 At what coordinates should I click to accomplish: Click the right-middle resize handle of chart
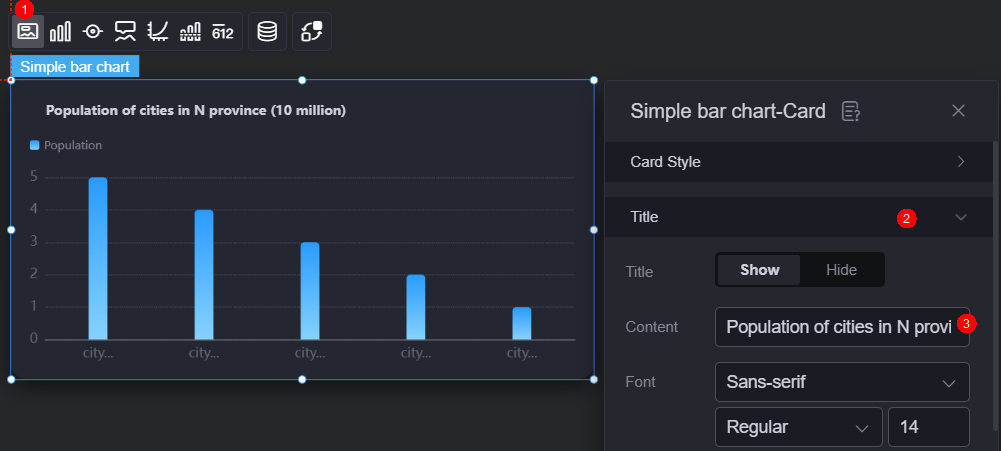tap(594, 229)
